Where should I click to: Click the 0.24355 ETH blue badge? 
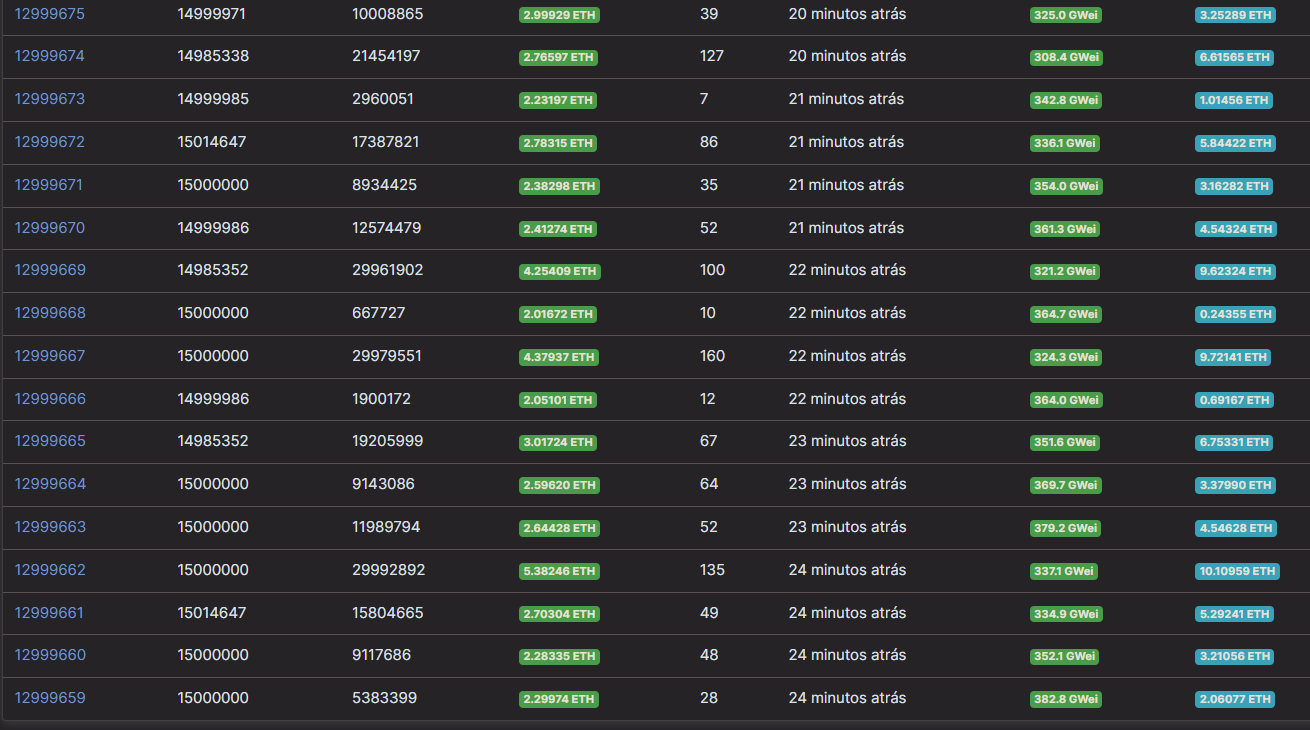tap(1235, 314)
